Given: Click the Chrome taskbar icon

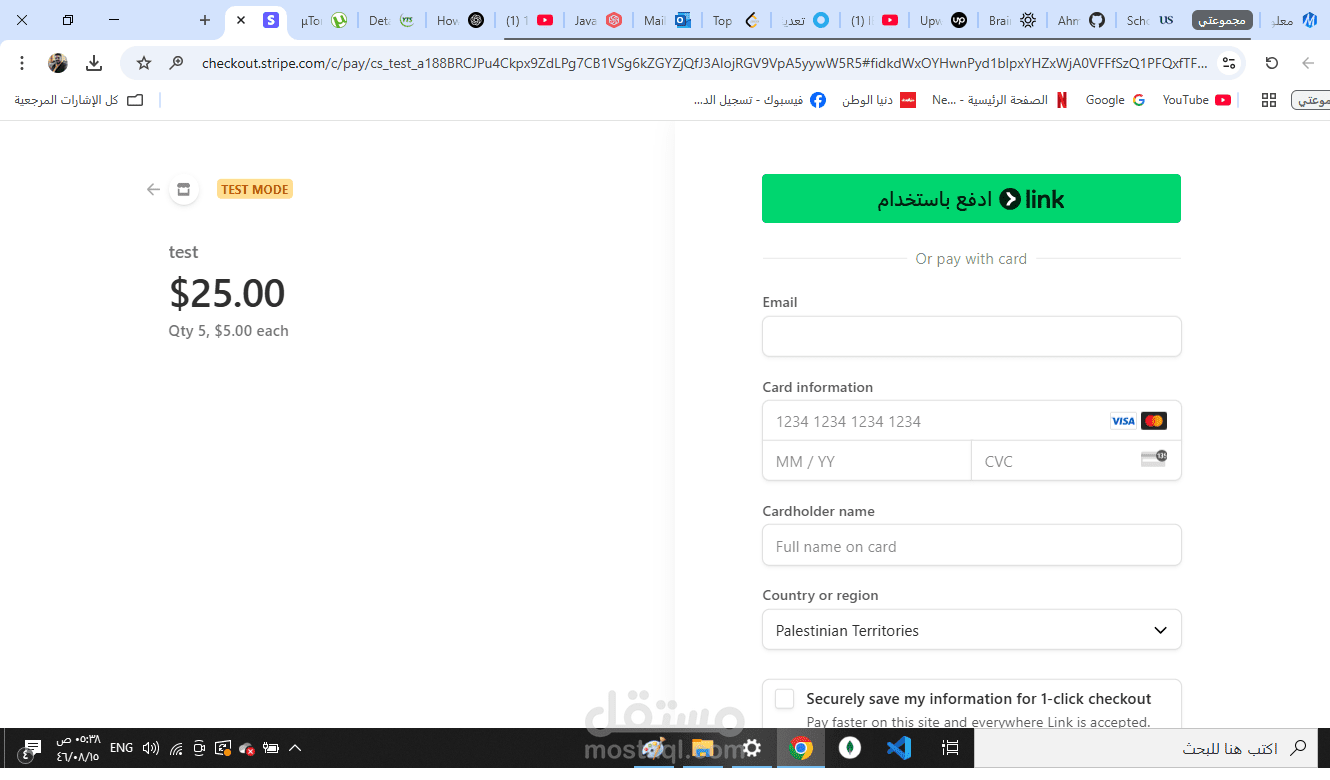Looking at the screenshot, I should pyautogui.click(x=800, y=748).
